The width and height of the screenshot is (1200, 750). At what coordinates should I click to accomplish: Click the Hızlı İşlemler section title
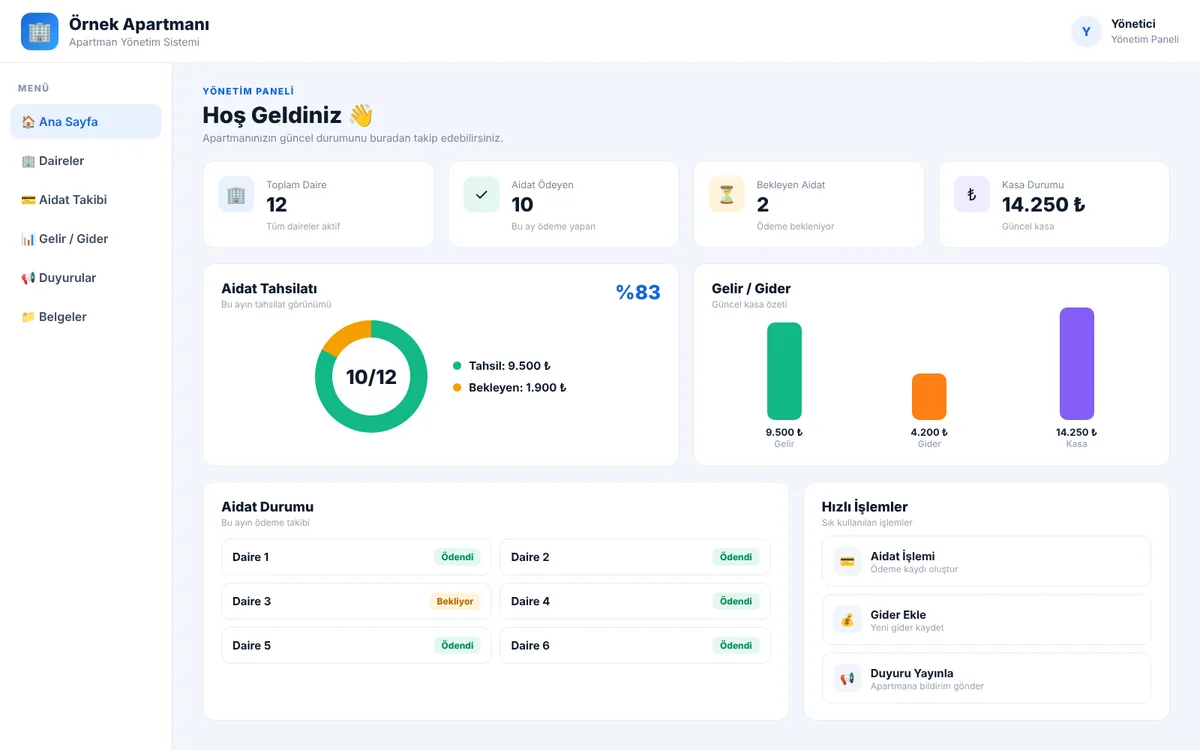865,507
